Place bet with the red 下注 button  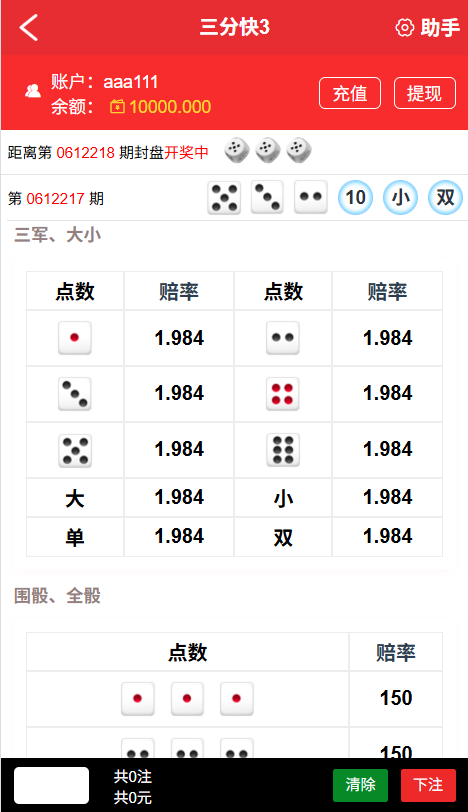[429, 785]
